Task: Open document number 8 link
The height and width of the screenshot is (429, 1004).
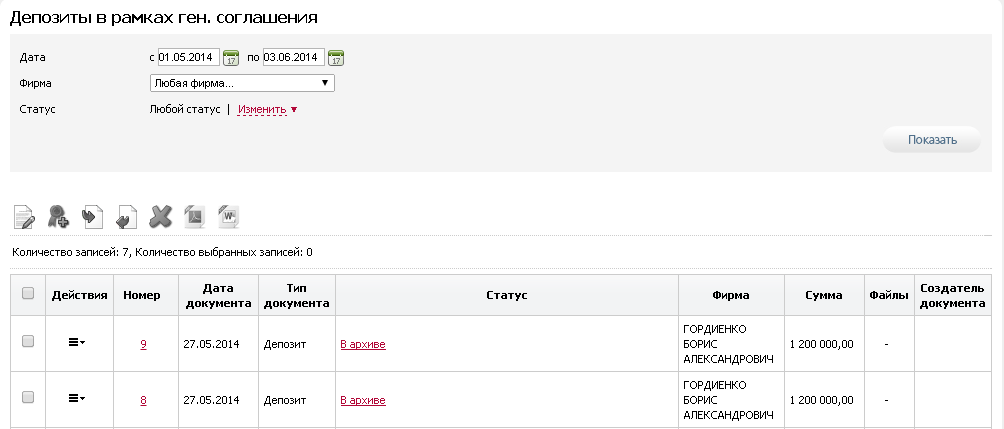Action: coord(143,400)
